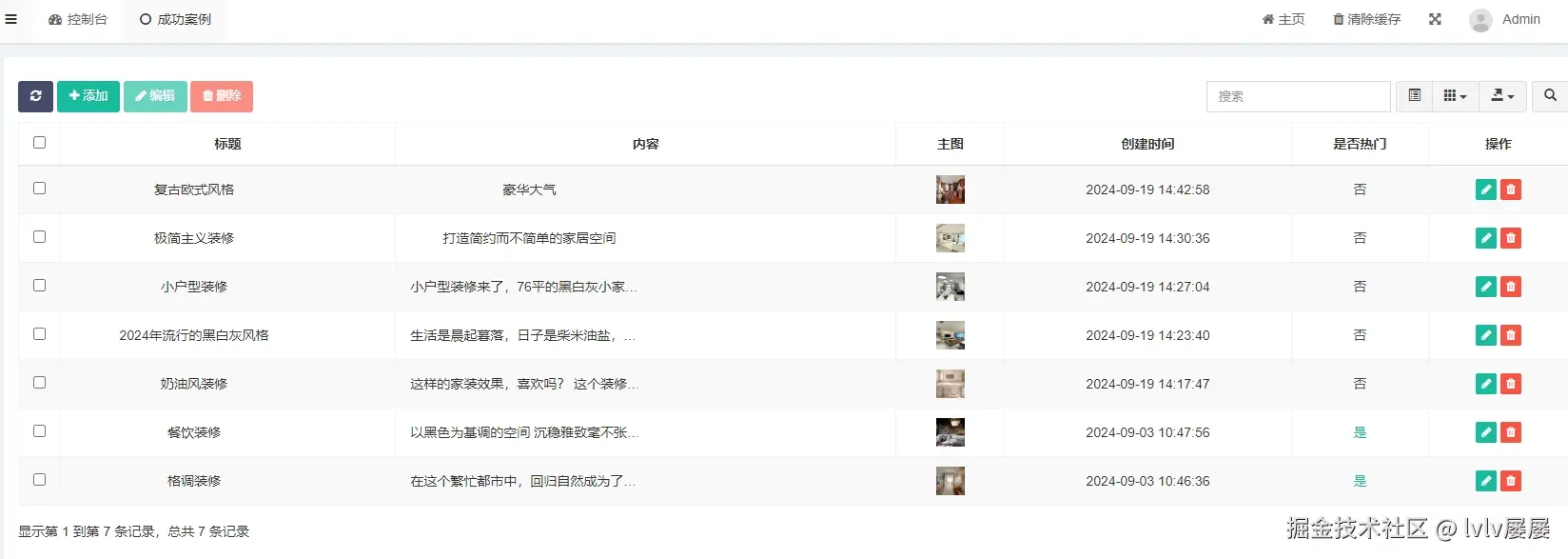Edit the 奶油风装修 row
Image resolution: width=1568 pixels, height=559 pixels.
[x=1486, y=384]
